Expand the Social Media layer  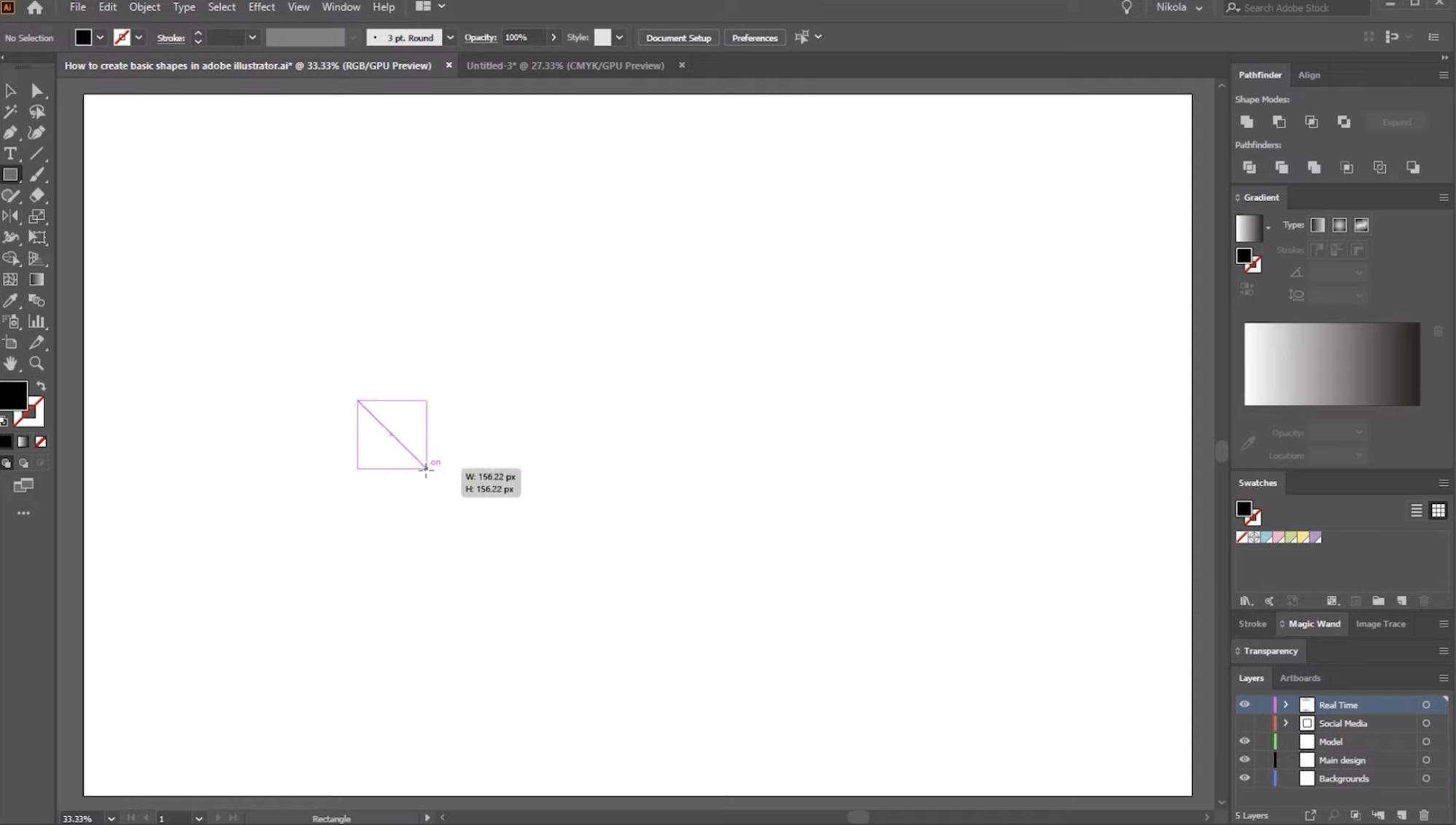click(x=1285, y=723)
